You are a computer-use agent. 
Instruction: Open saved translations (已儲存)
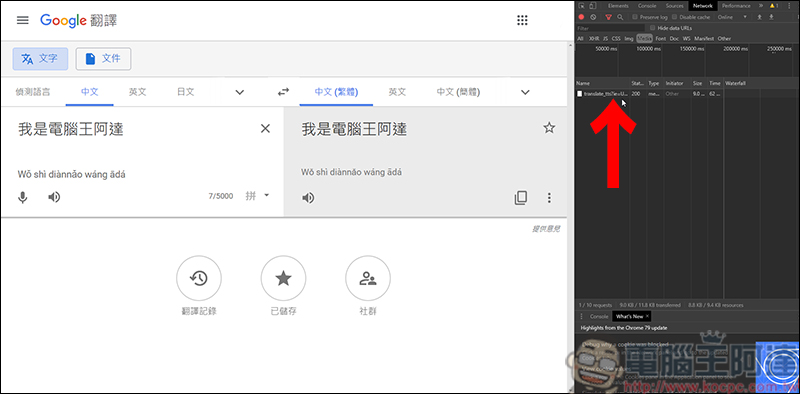point(283,279)
